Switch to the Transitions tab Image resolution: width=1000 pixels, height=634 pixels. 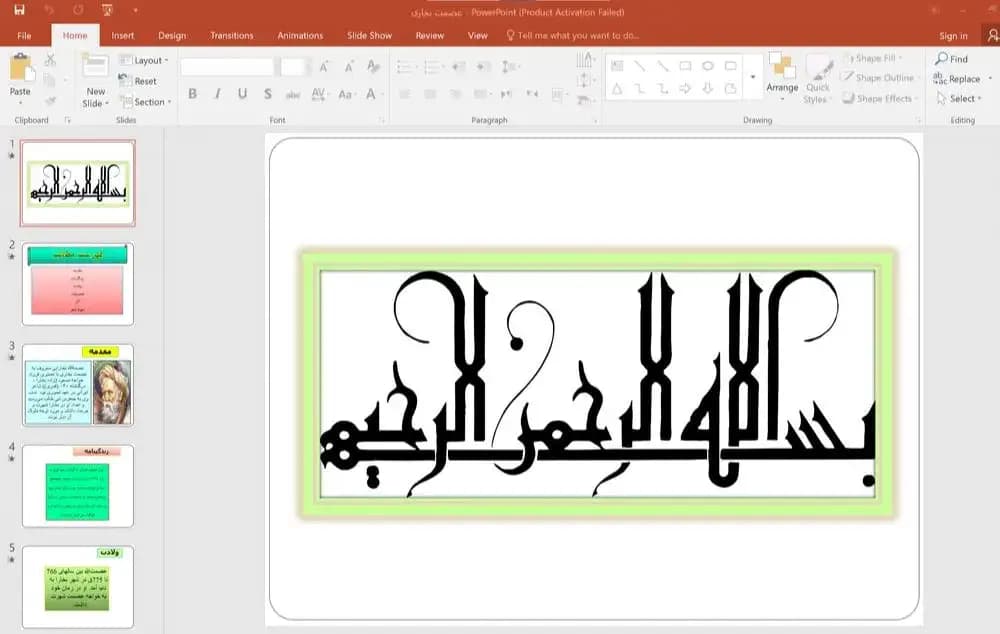[232, 36]
